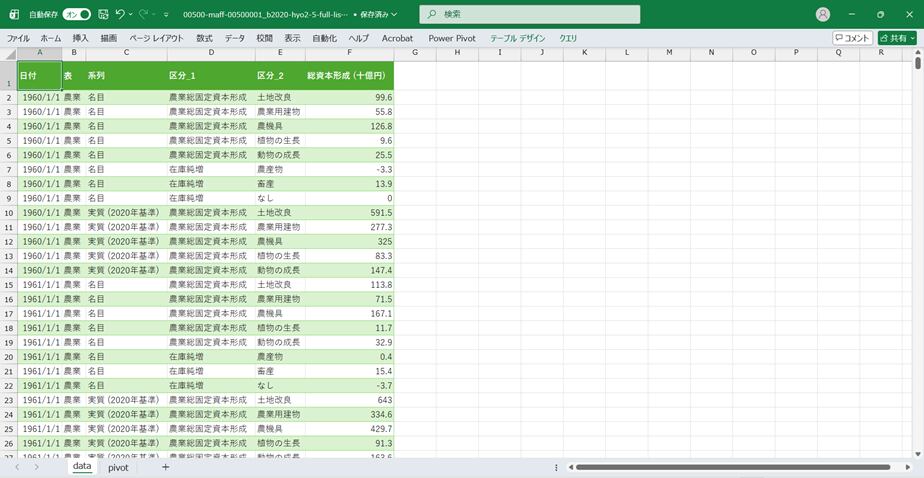The width and height of the screenshot is (924, 478).
Task: Click the Excel app logo icon
Action: tap(14, 15)
